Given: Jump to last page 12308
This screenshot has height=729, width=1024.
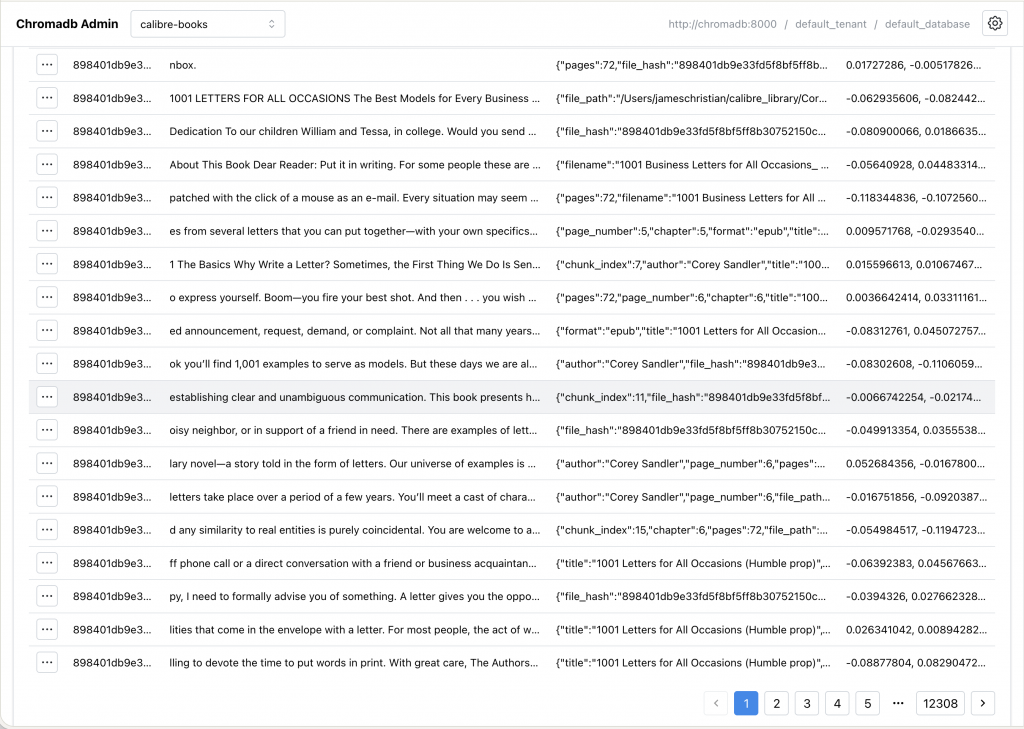Looking at the screenshot, I should coord(940,703).
